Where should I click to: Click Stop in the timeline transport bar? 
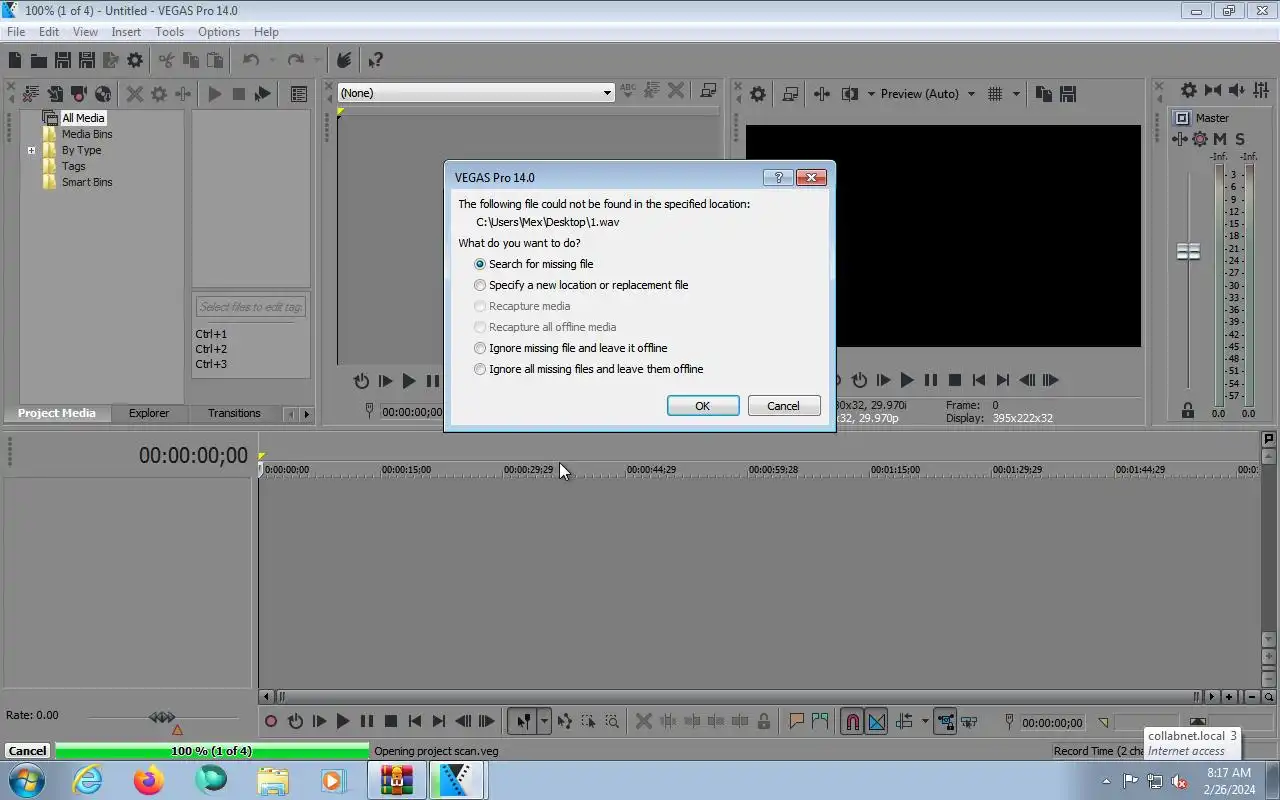[x=391, y=721]
